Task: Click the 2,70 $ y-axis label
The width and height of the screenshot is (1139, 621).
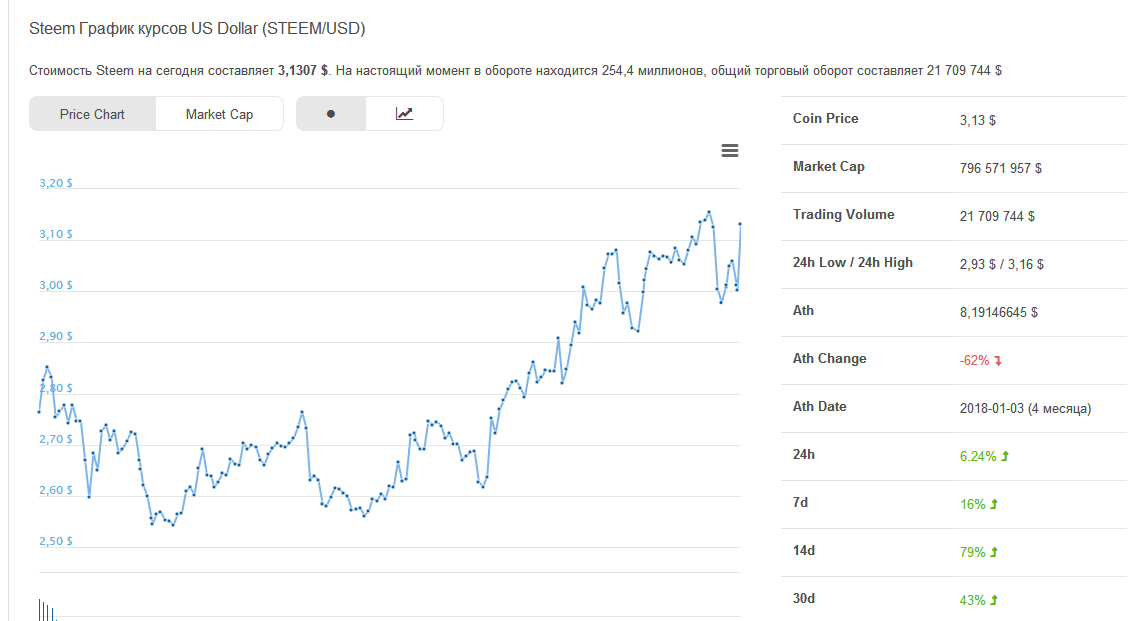Action: [56, 439]
